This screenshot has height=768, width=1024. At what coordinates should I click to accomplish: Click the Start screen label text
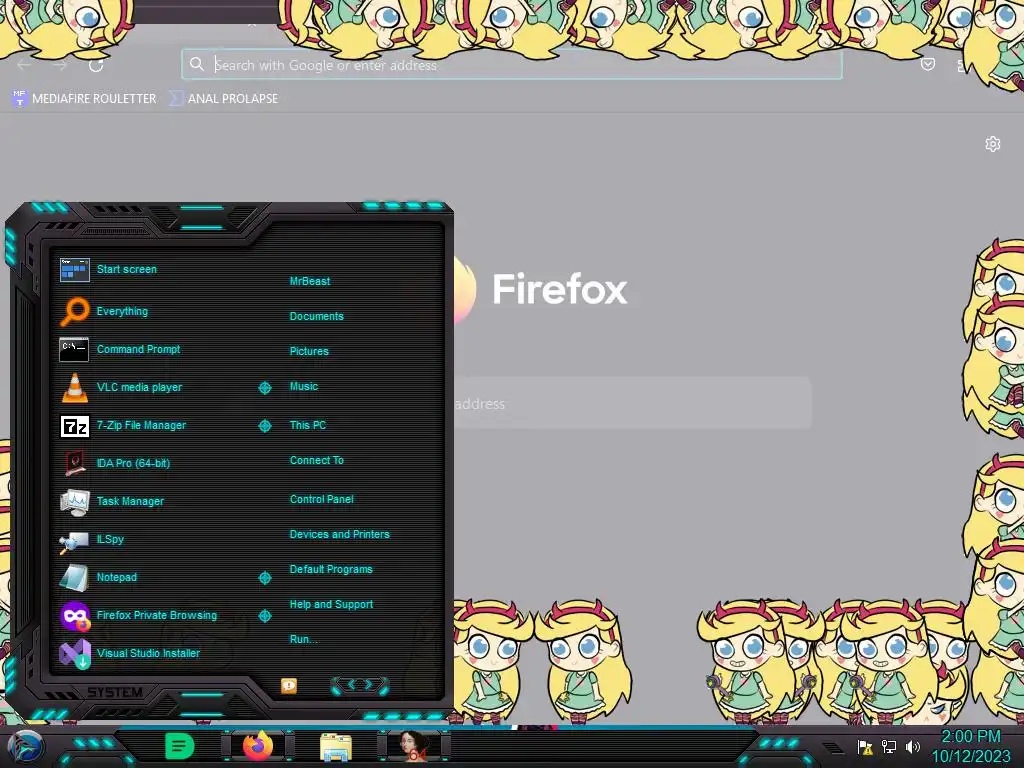pos(127,269)
